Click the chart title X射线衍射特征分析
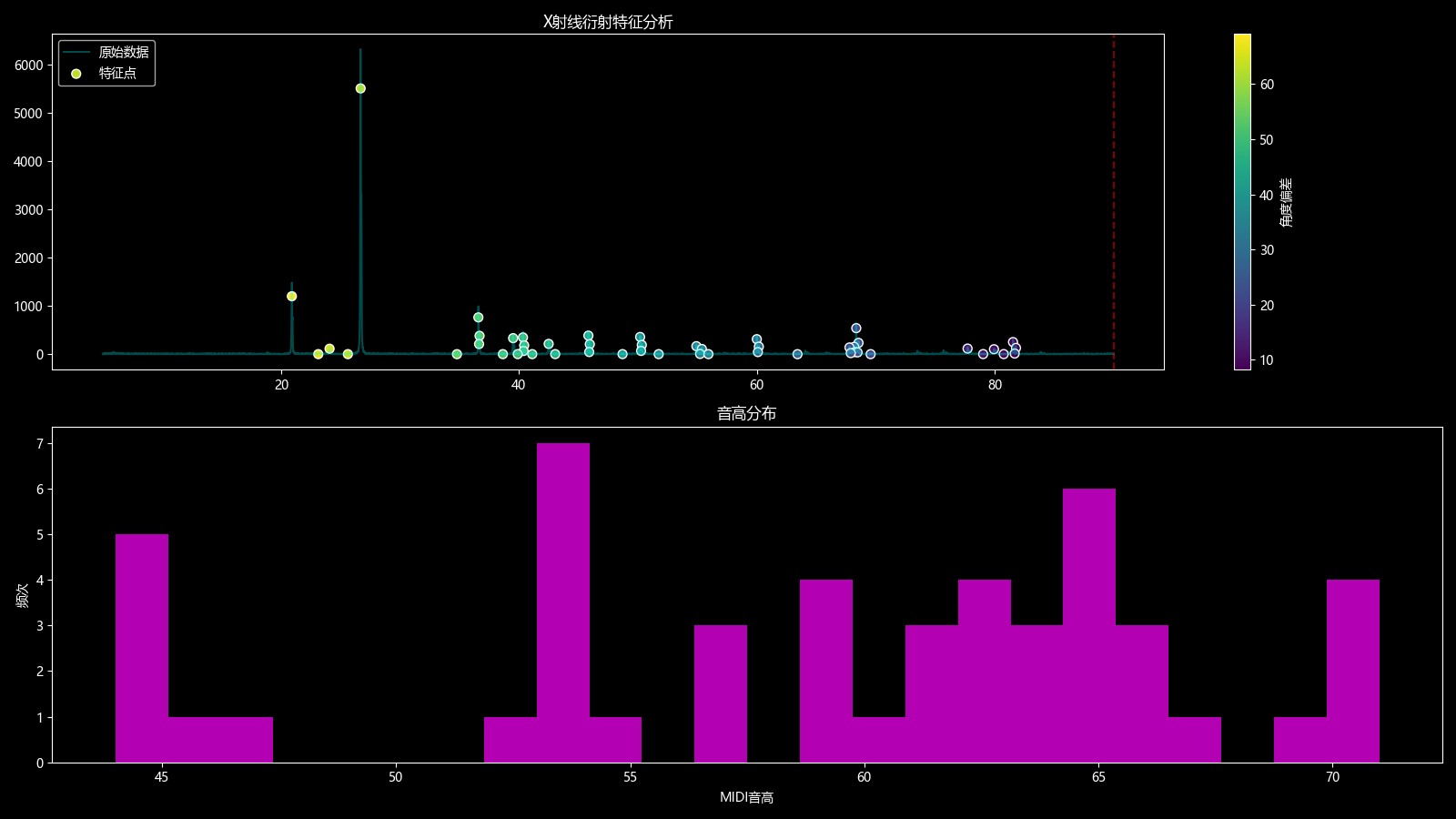Viewport: 1456px width, 819px height. (x=608, y=22)
